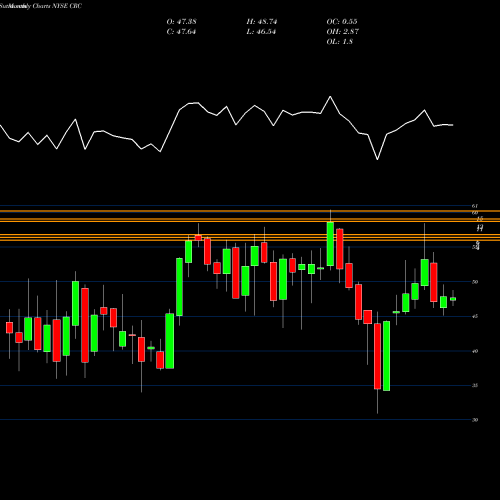Click the OL: 1.8 readout
This screenshot has width=500, height=500.
pyautogui.click(x=339, y=42)
